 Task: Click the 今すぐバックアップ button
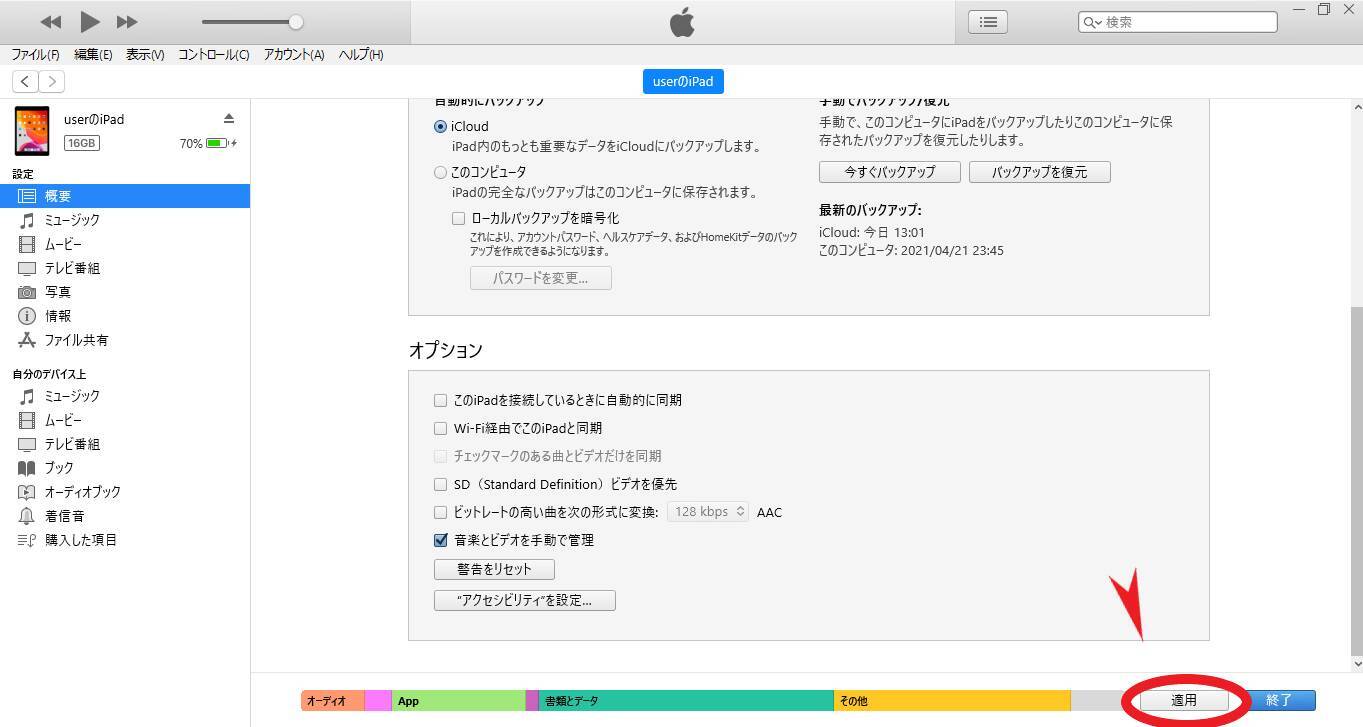pos(889,172)
